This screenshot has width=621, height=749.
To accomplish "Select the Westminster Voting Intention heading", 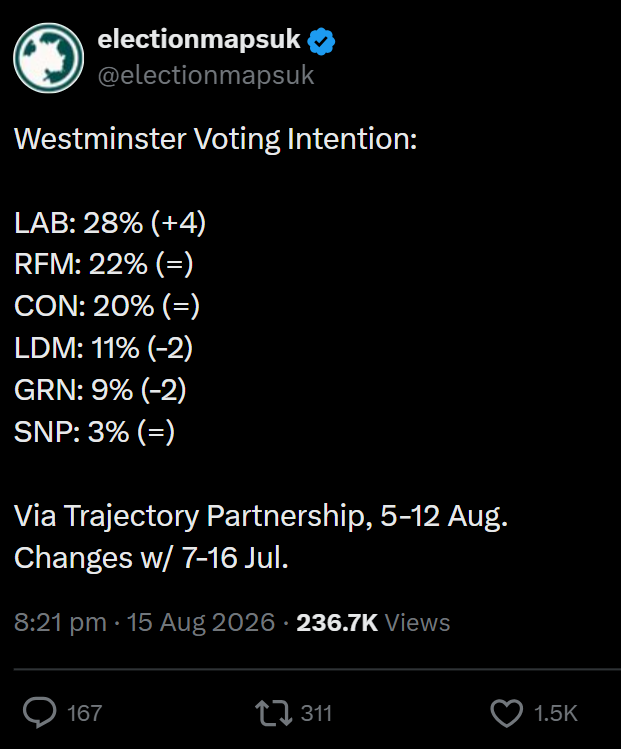I will tap(215, 139).
